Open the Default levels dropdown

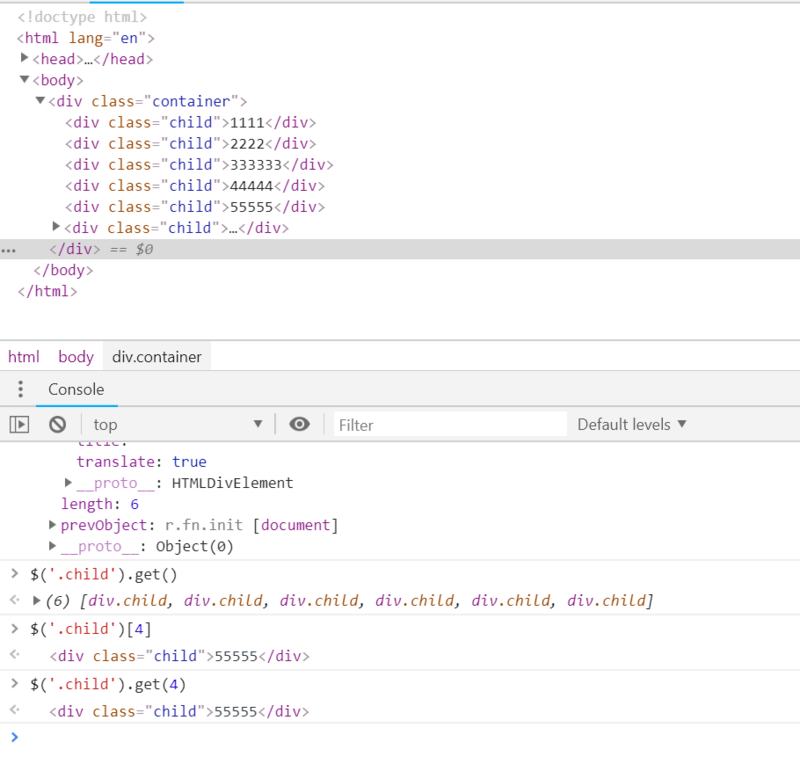click(632, 424)
